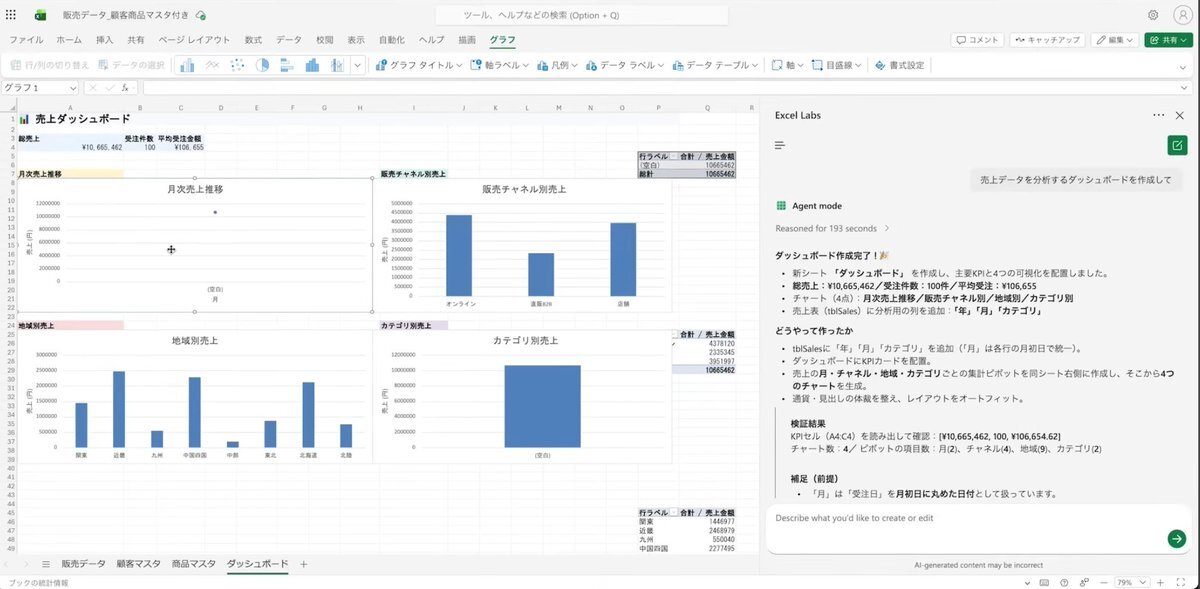
Task: Expand the 'Reasoned for 193 seconds' details
Action: tap(886, 229)
